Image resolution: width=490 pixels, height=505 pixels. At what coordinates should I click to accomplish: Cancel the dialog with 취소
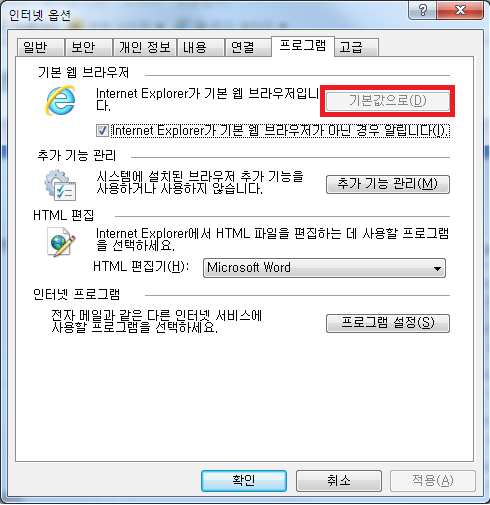(x=339, y=481)
